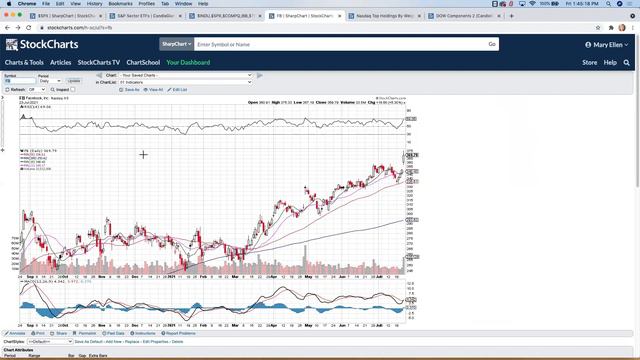The width and height of the screenshot is (640, 360).
Task: Bookmark the page with the star icon
Action: 598,28
